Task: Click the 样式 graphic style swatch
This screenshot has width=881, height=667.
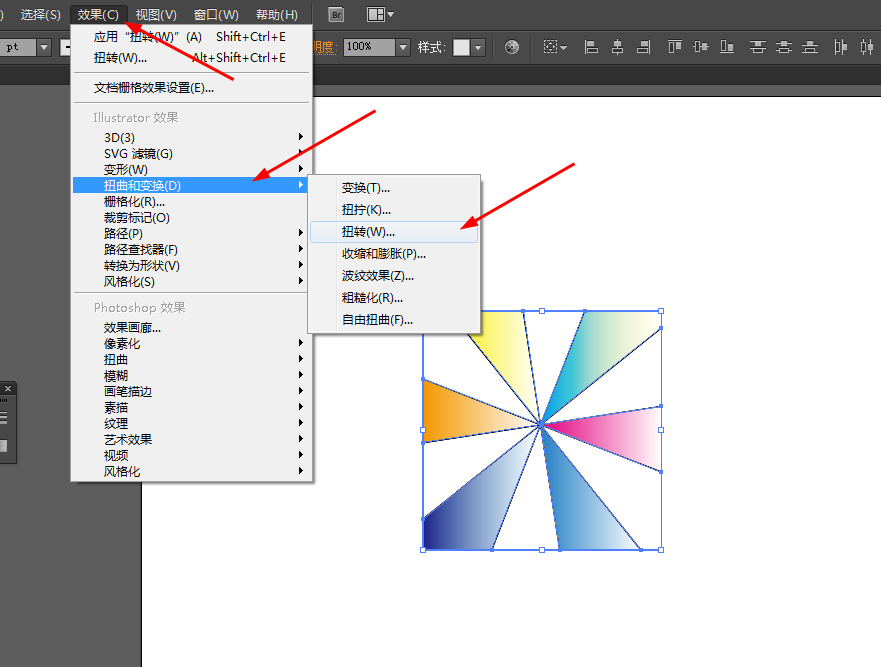Action: coord(461,47)
